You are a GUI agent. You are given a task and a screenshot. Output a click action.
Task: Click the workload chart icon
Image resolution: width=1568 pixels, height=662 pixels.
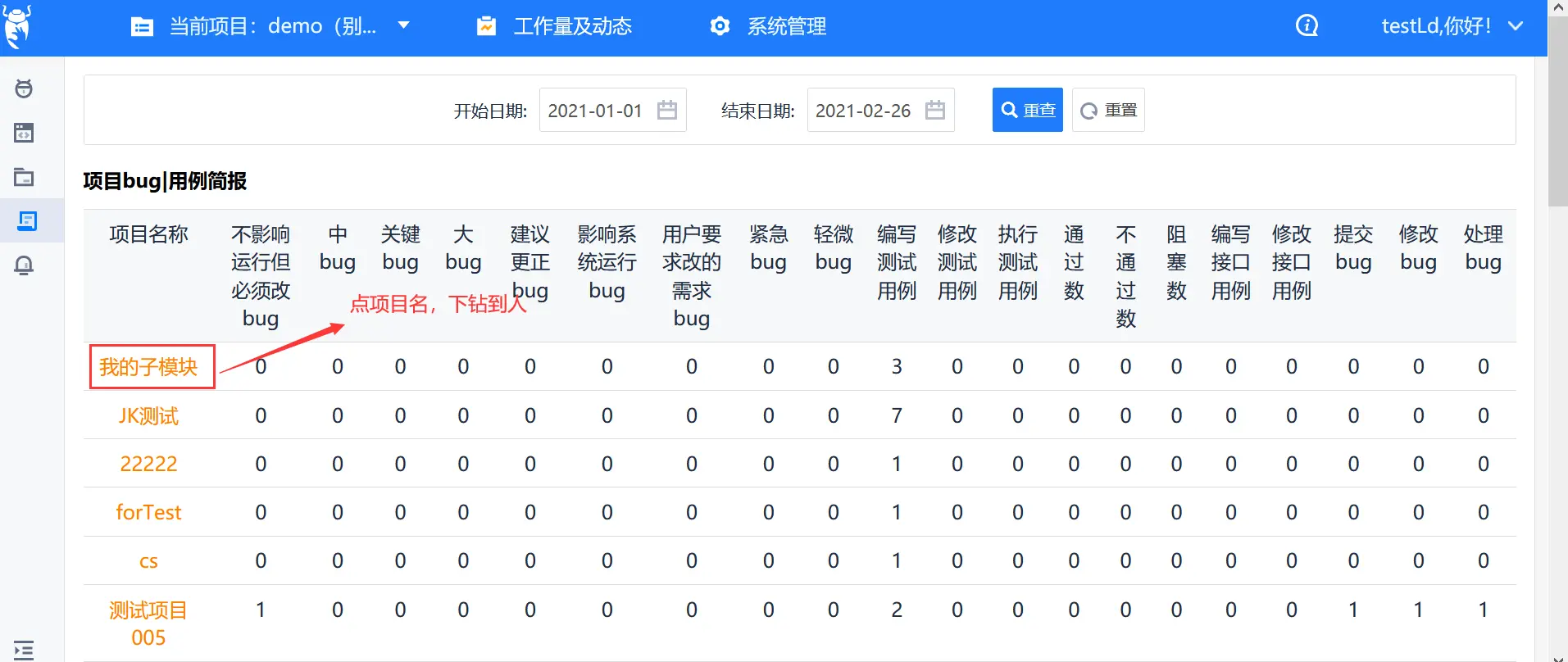tap(486, 26)
